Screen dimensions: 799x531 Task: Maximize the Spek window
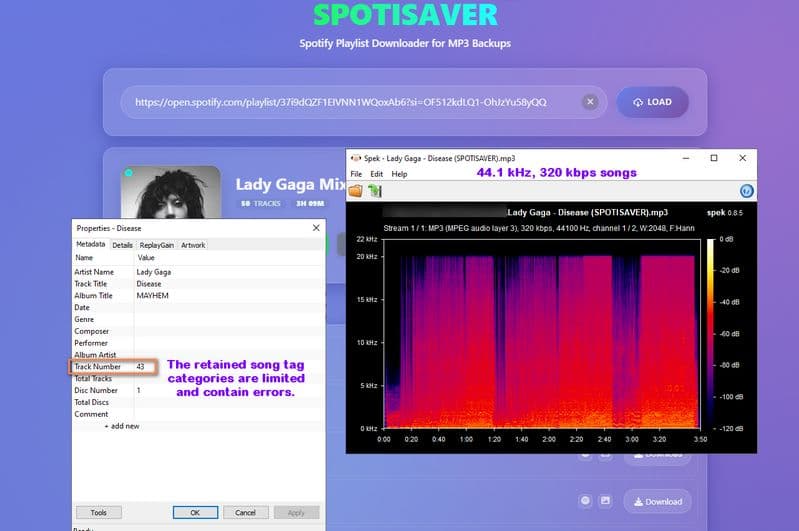[714, 158]
